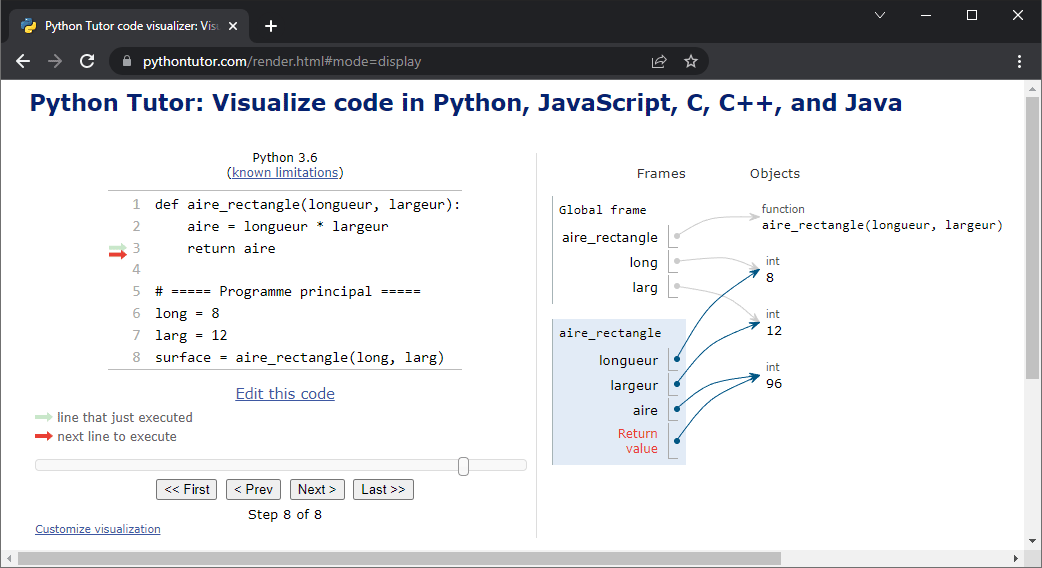Open the Chrome three-dot menu
Viewport: 1042px width, 568px height.
[1019, 61]
